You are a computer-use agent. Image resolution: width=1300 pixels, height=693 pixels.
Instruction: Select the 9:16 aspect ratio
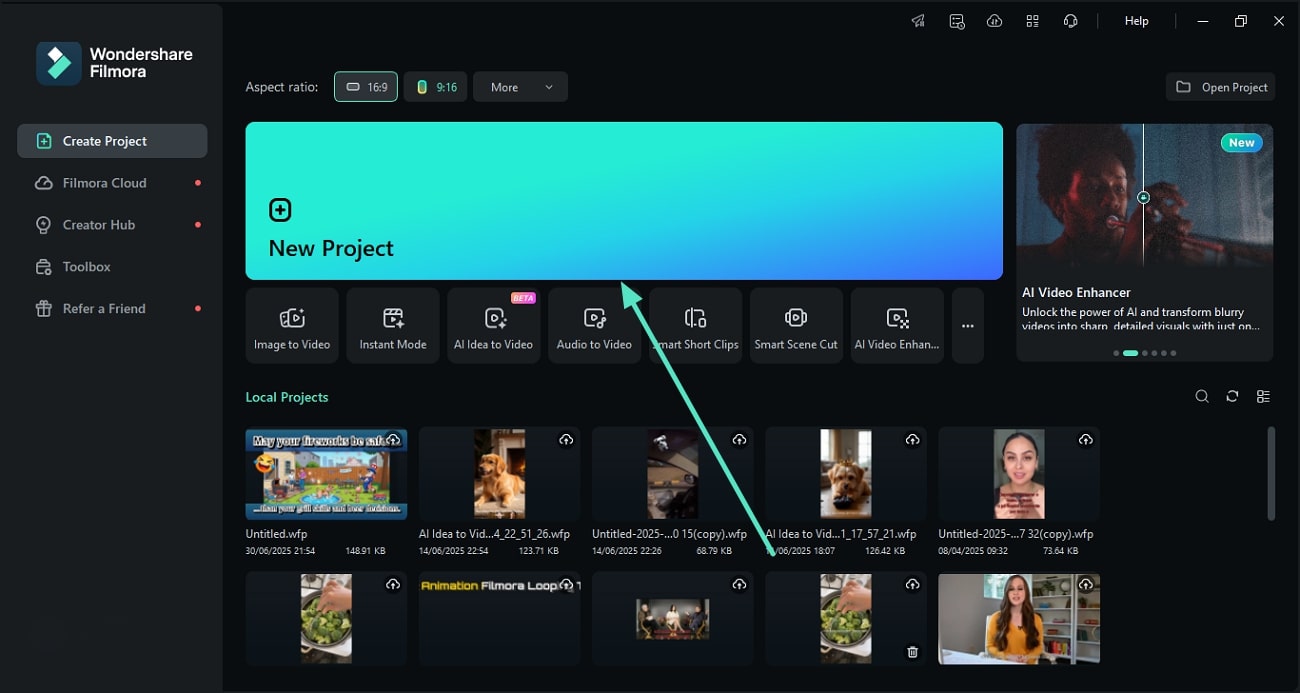tap(436, 87)
